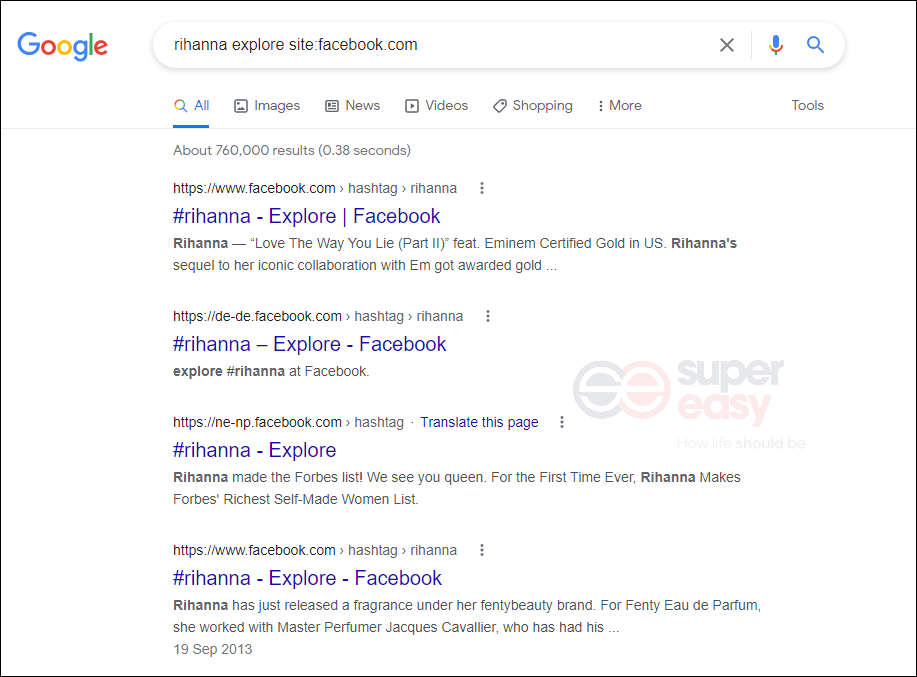Viewport: 917px width, 677px height.
Task: Open options dots for de-de.facebook.com result
Action: coord(488,316)
